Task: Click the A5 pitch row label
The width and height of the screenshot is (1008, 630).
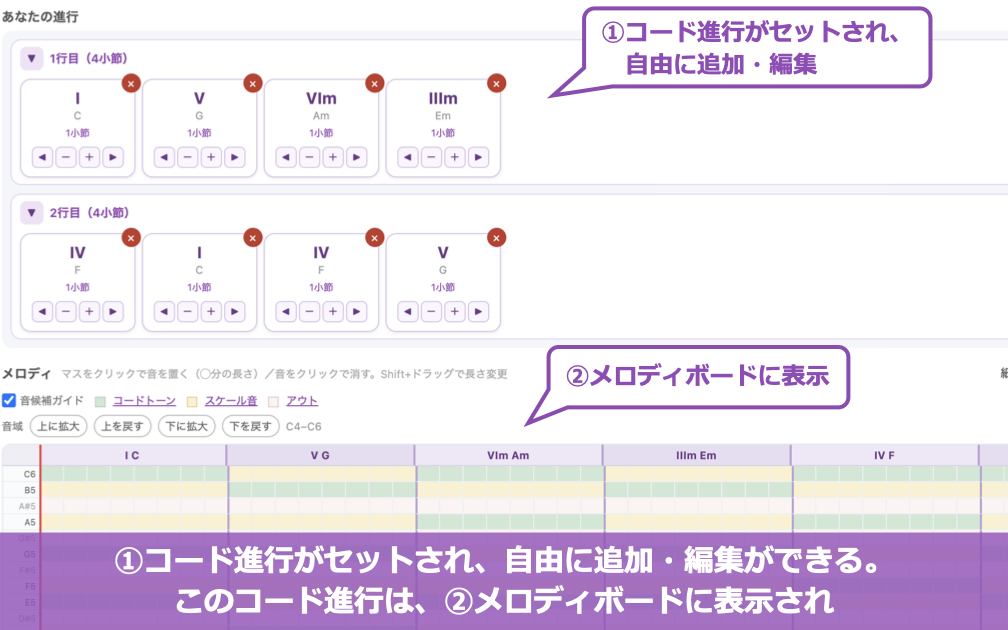Action: click(x=21, y=522)
